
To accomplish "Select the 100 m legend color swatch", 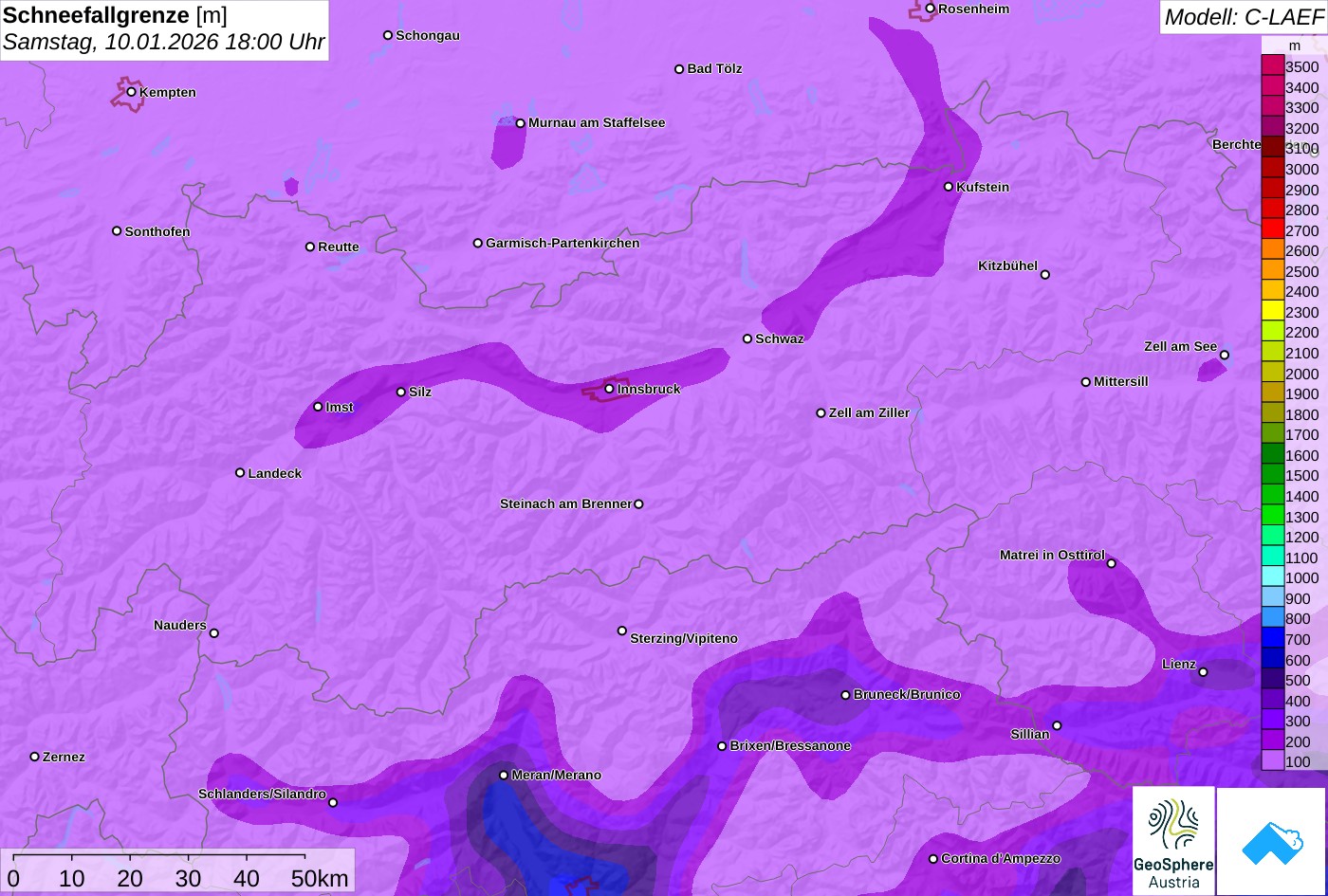I will (x=1272, y=761).
